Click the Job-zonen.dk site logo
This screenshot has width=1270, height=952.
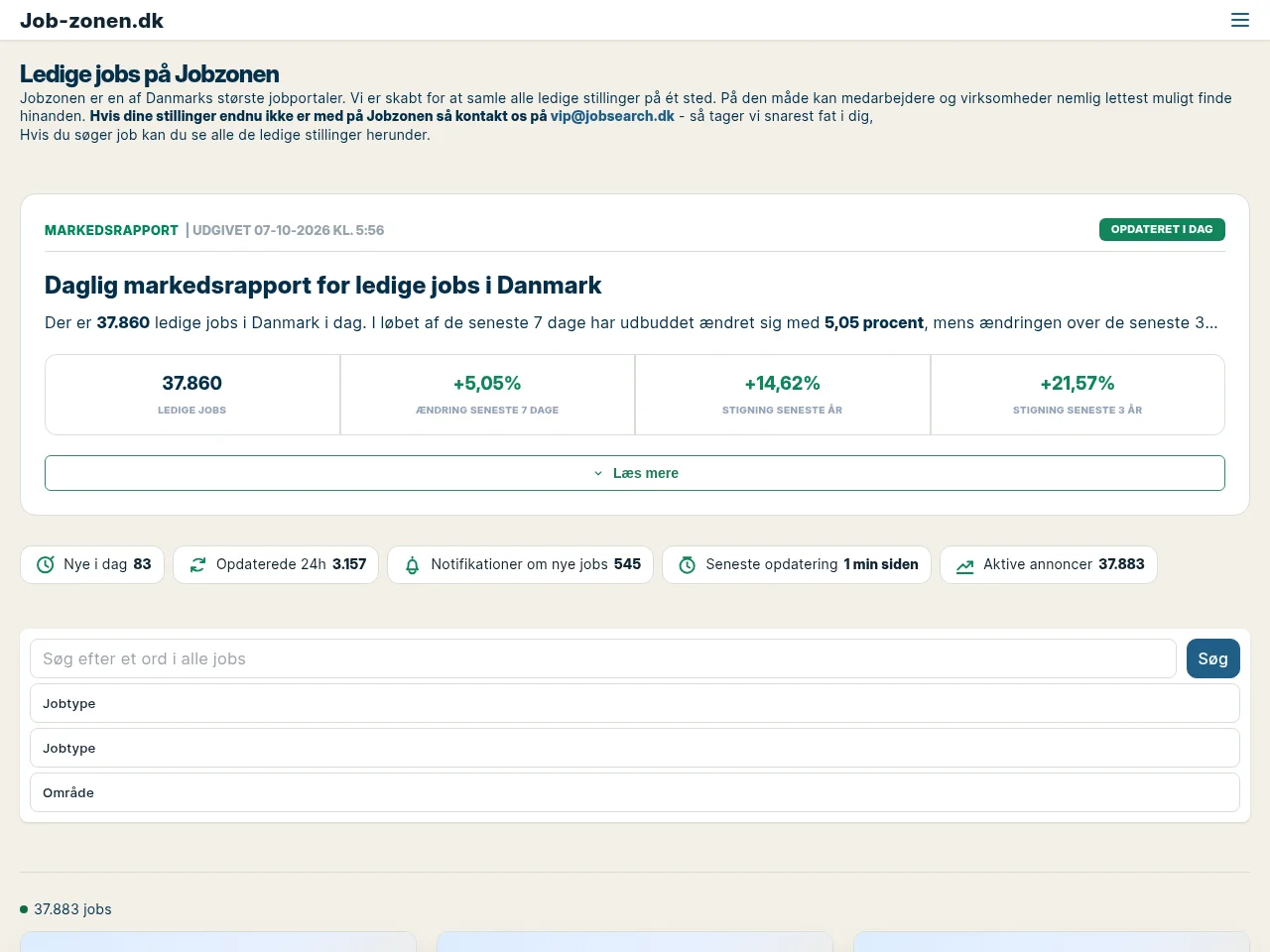(91, 20)
